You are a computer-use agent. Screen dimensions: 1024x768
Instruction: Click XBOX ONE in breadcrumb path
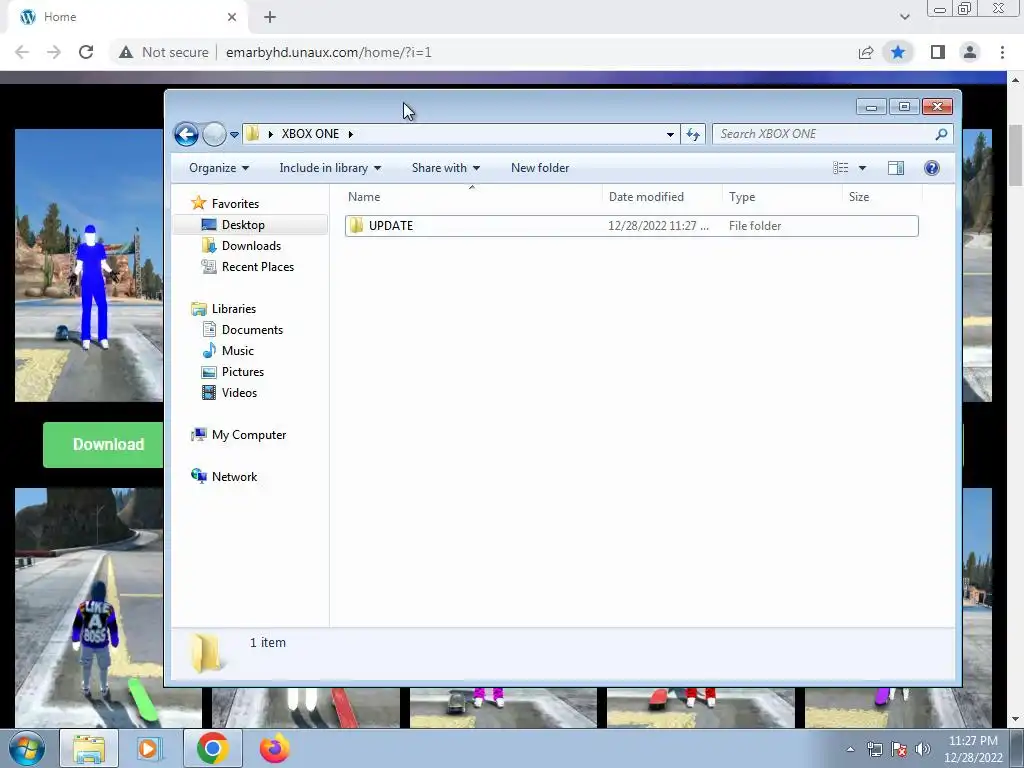click(x=310, y=134)
